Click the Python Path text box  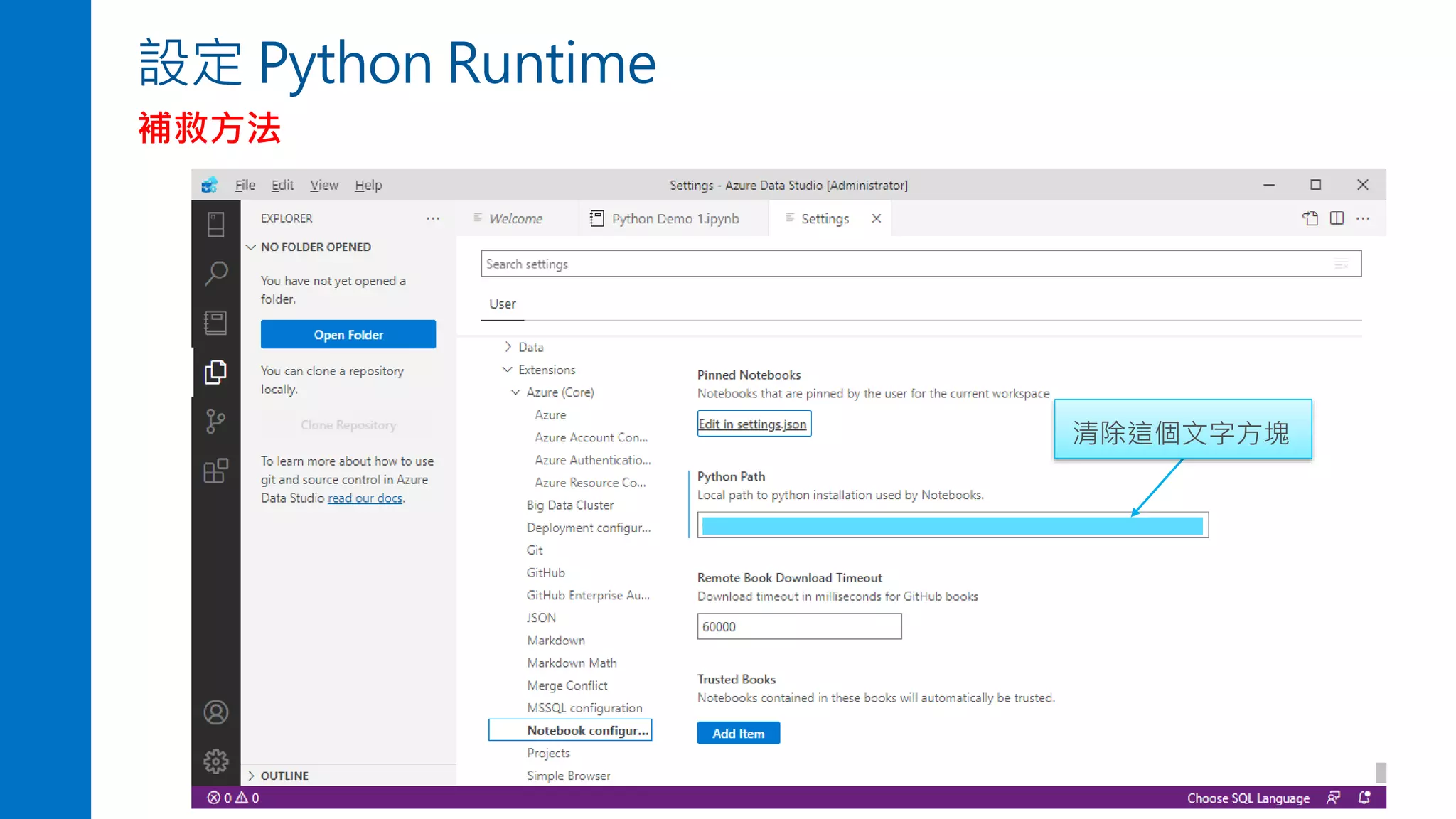coord(953,525)
